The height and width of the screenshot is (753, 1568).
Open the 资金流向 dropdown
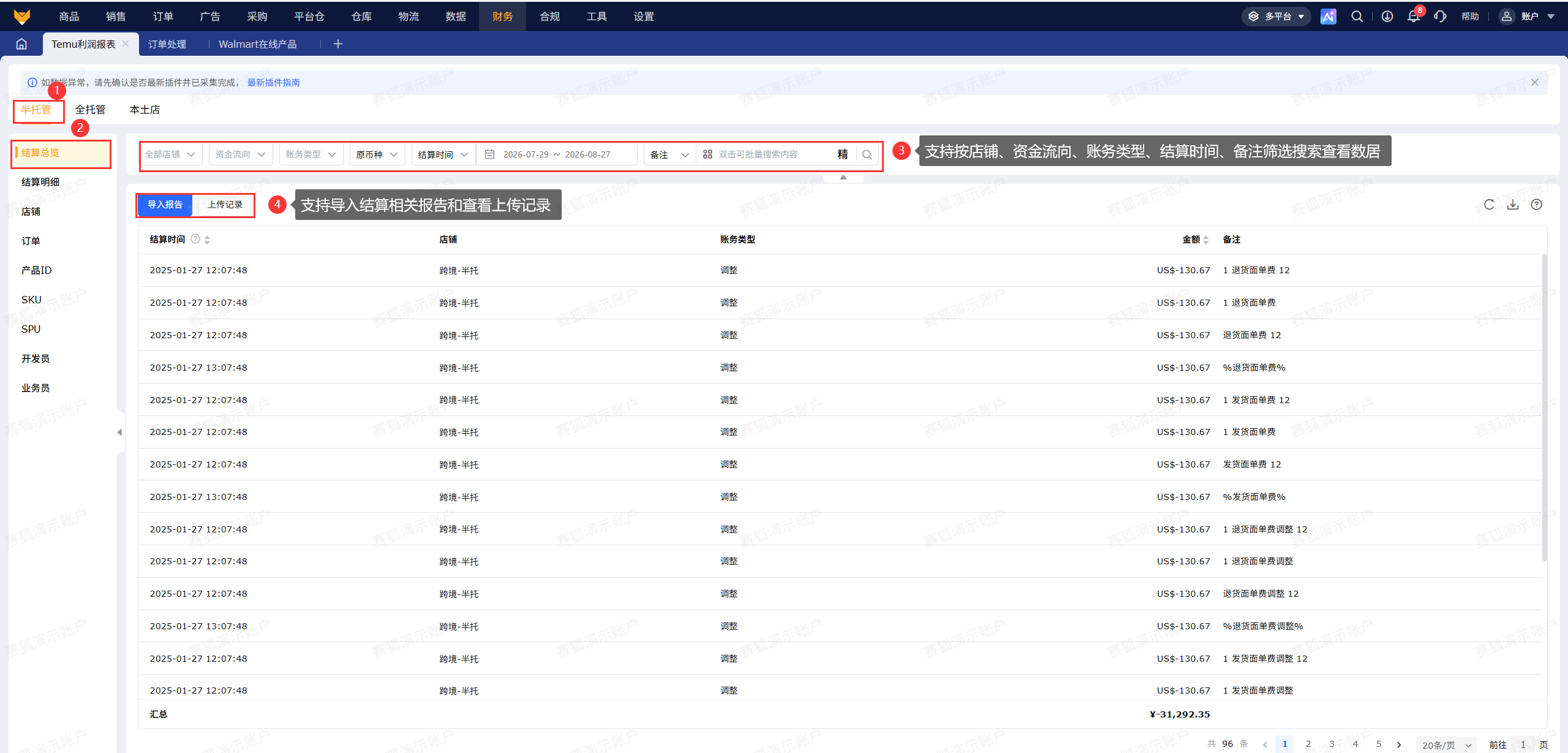241,154
